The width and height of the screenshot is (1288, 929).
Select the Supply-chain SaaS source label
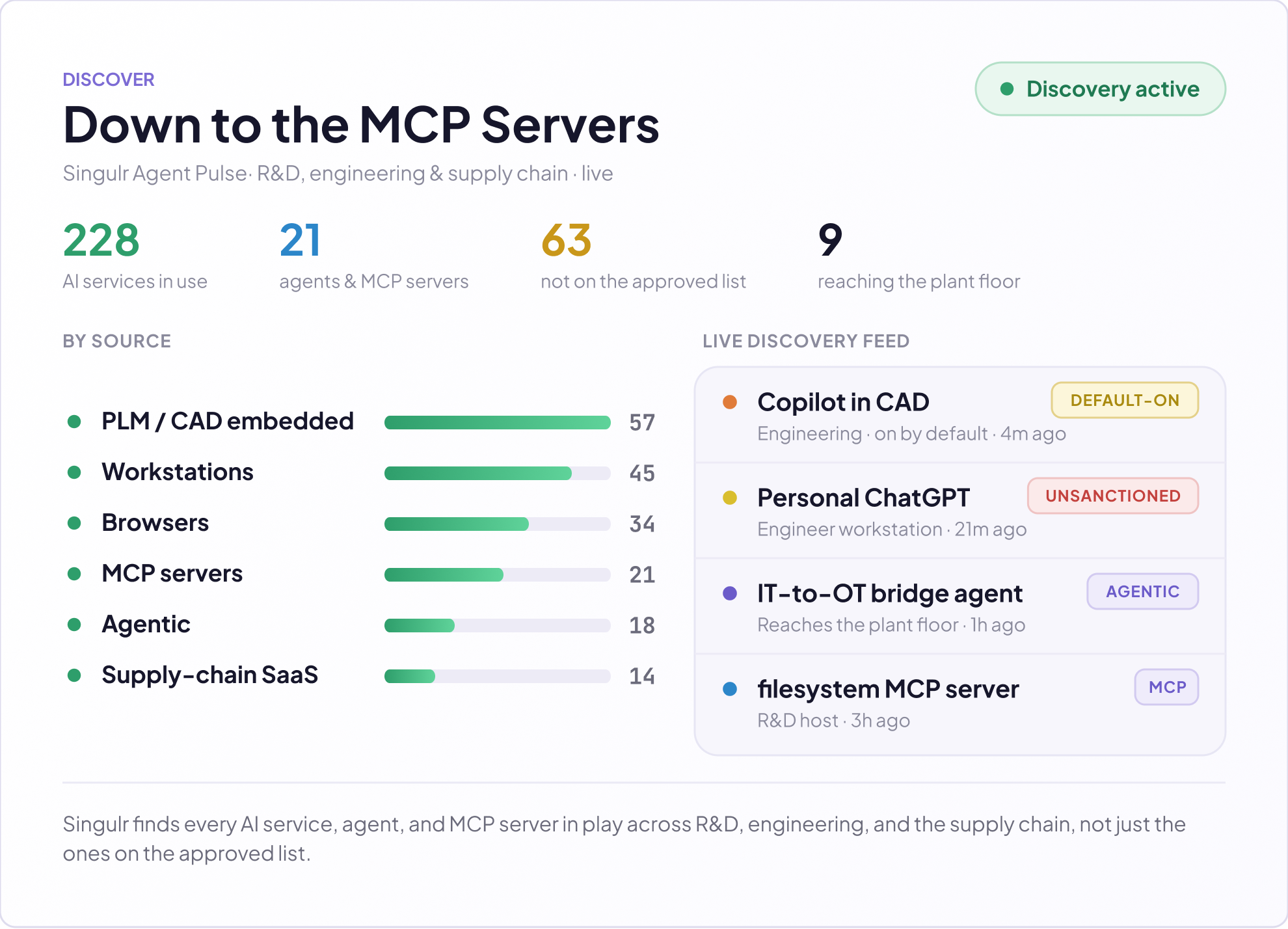[x=209, y=675]
